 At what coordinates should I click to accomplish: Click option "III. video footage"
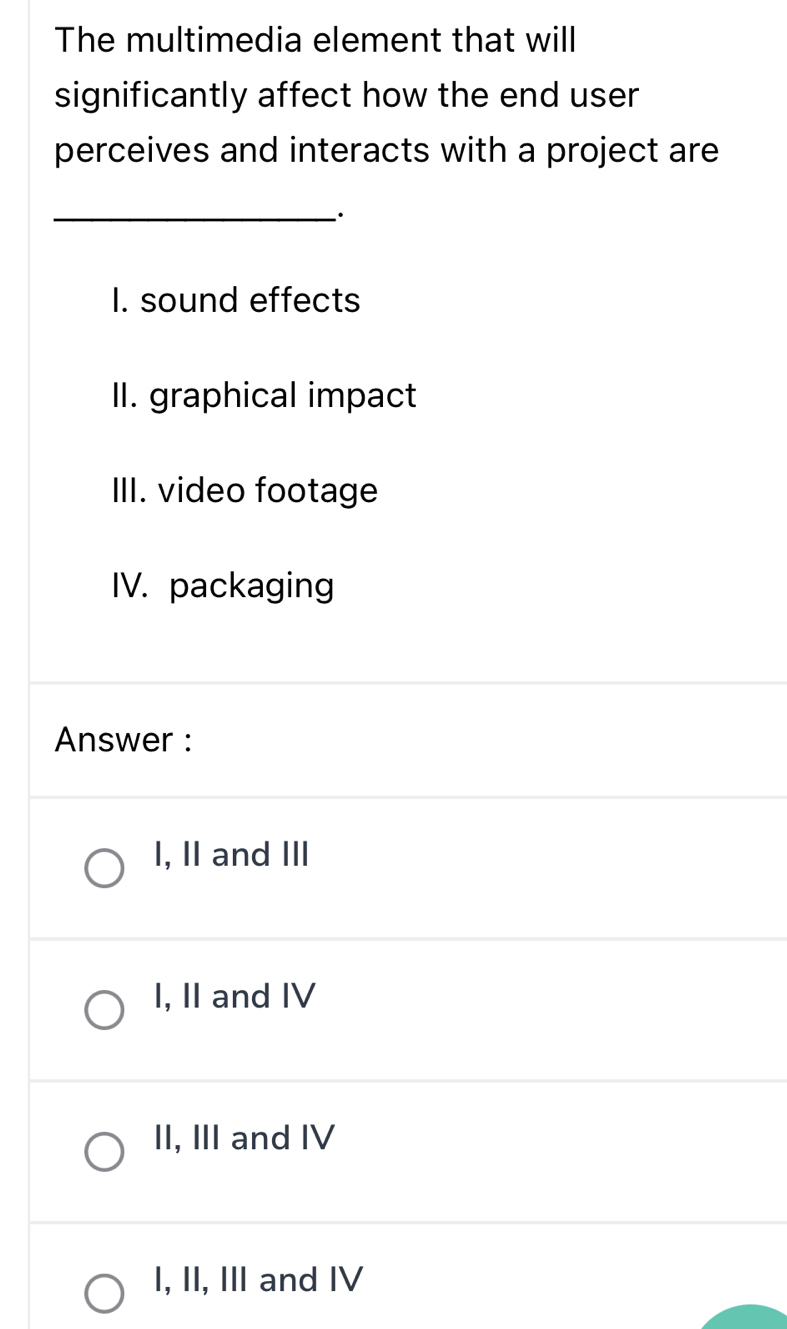[x=245, y=490]
